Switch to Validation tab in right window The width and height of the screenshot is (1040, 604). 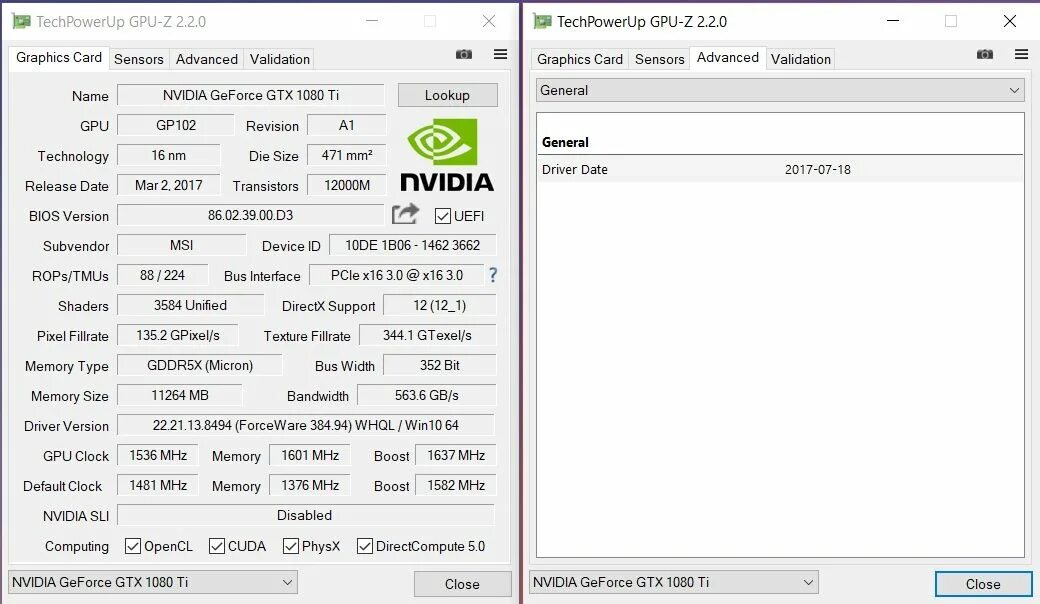coord(801,59)
